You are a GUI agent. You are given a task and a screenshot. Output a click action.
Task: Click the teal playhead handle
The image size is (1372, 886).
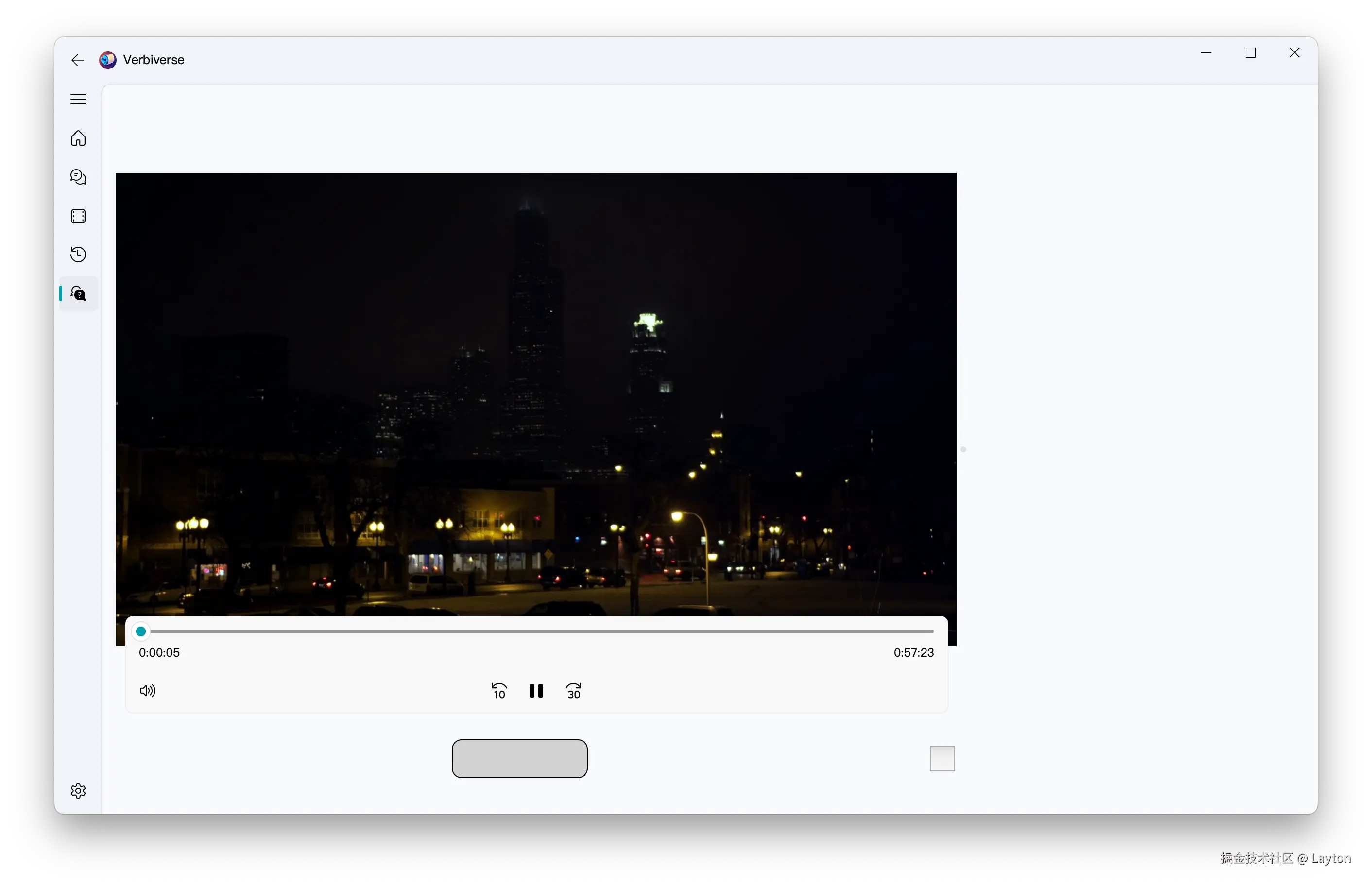tap(140, 631)
